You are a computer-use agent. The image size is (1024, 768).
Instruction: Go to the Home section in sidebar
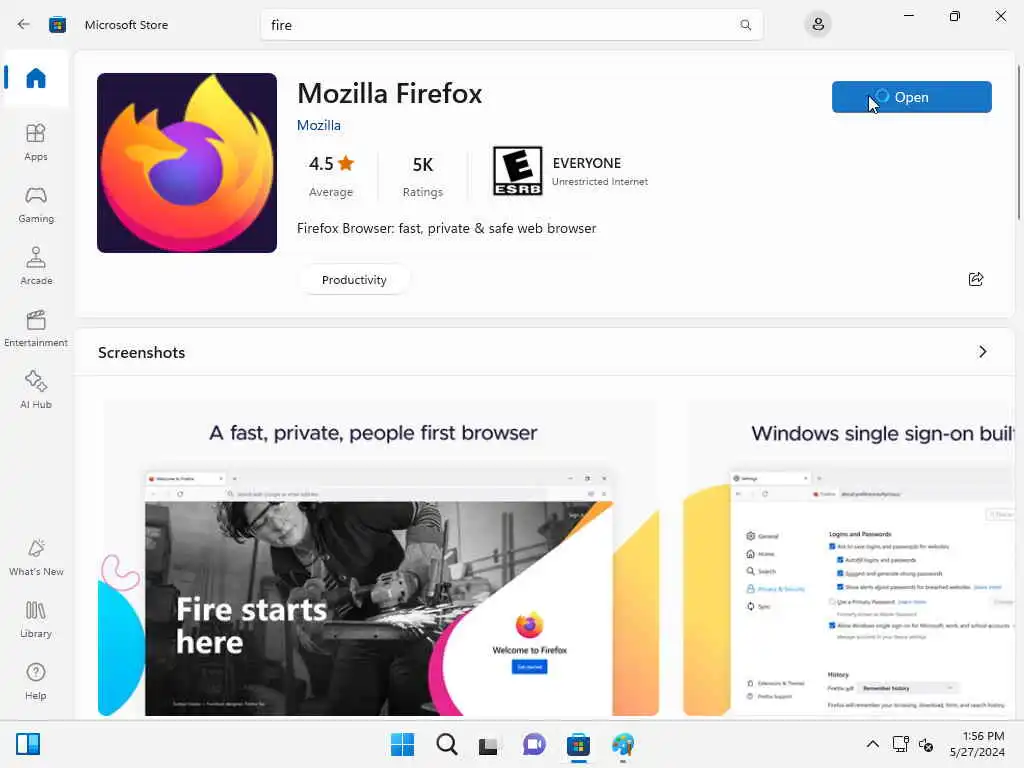click(36, 78)
